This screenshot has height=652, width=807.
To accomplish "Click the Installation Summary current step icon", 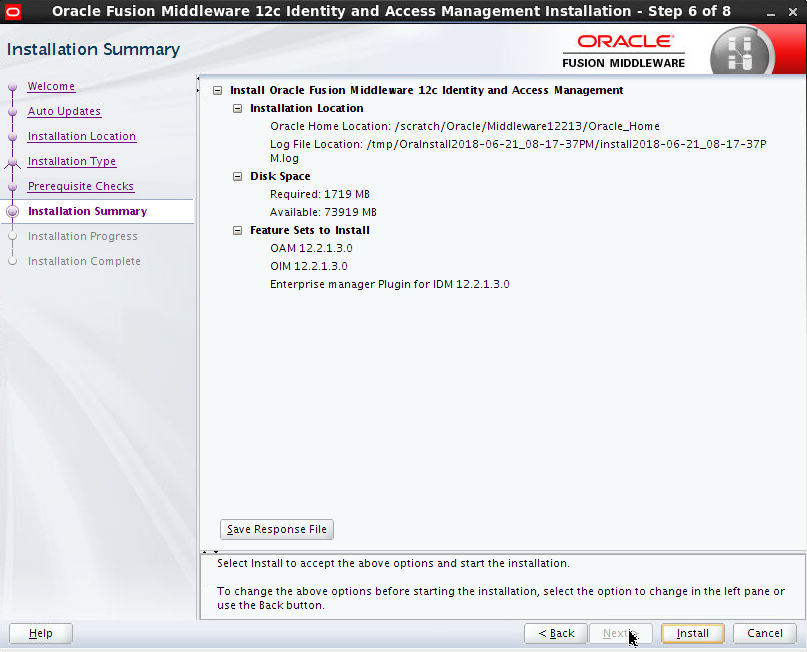I will click(13, 212).
